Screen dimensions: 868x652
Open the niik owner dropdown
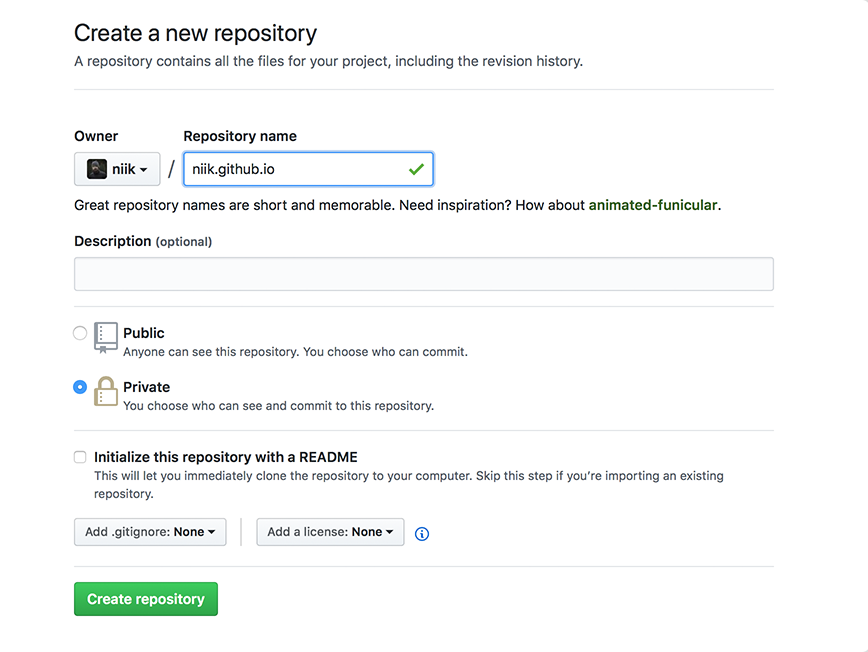(x=117, y=168)
